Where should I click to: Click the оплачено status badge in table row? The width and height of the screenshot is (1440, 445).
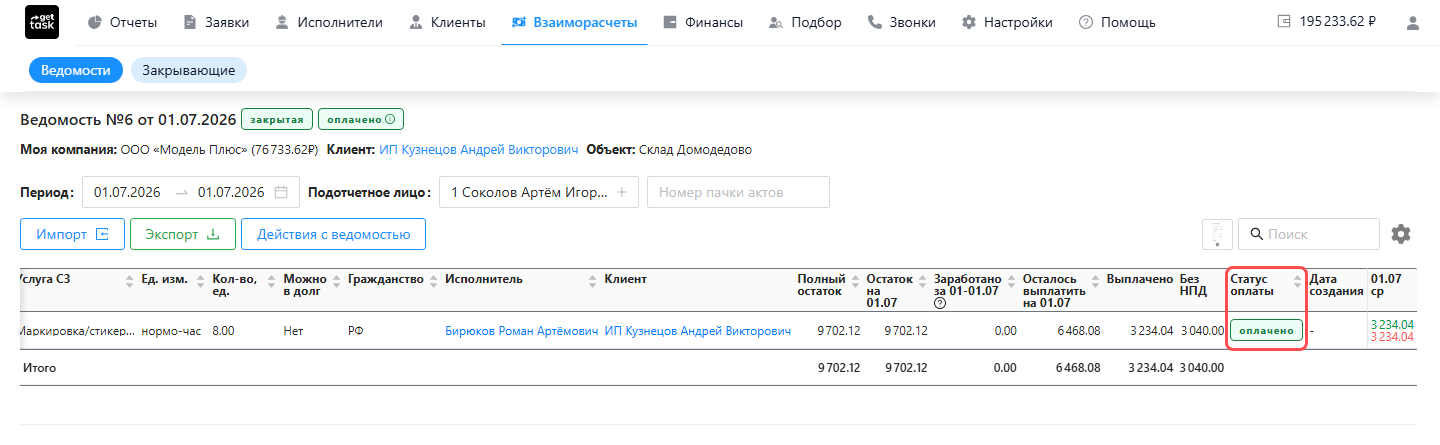[x=1266, y=331]
